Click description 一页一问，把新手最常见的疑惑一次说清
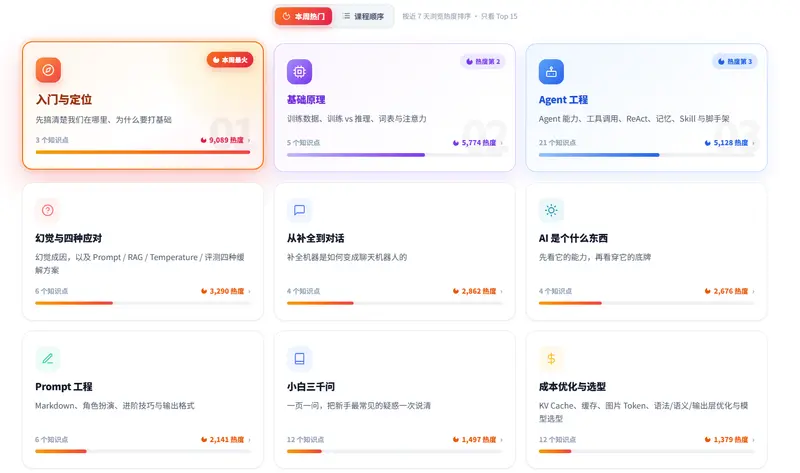 point(359,406)
